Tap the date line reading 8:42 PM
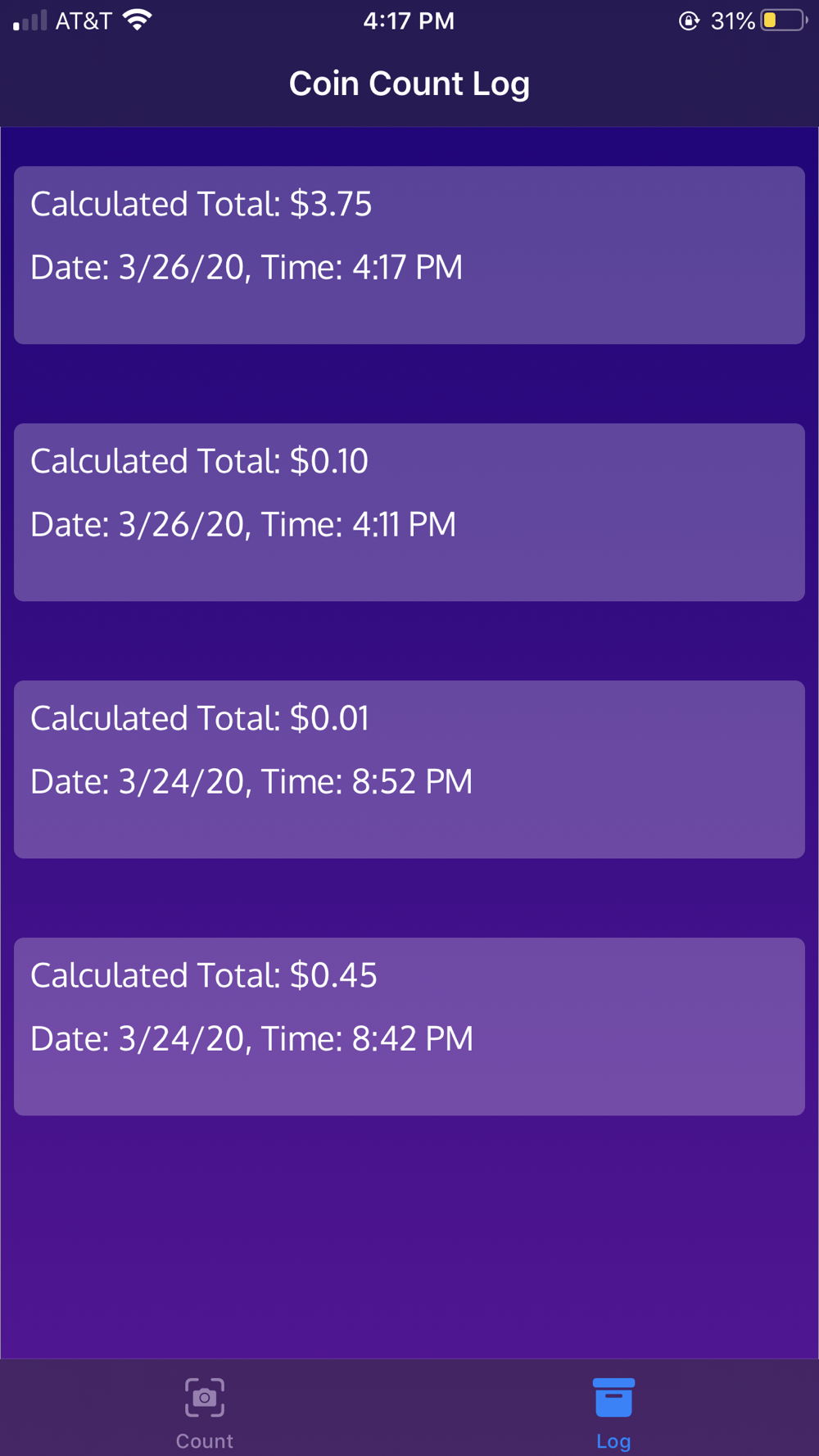 [251, 1038]
